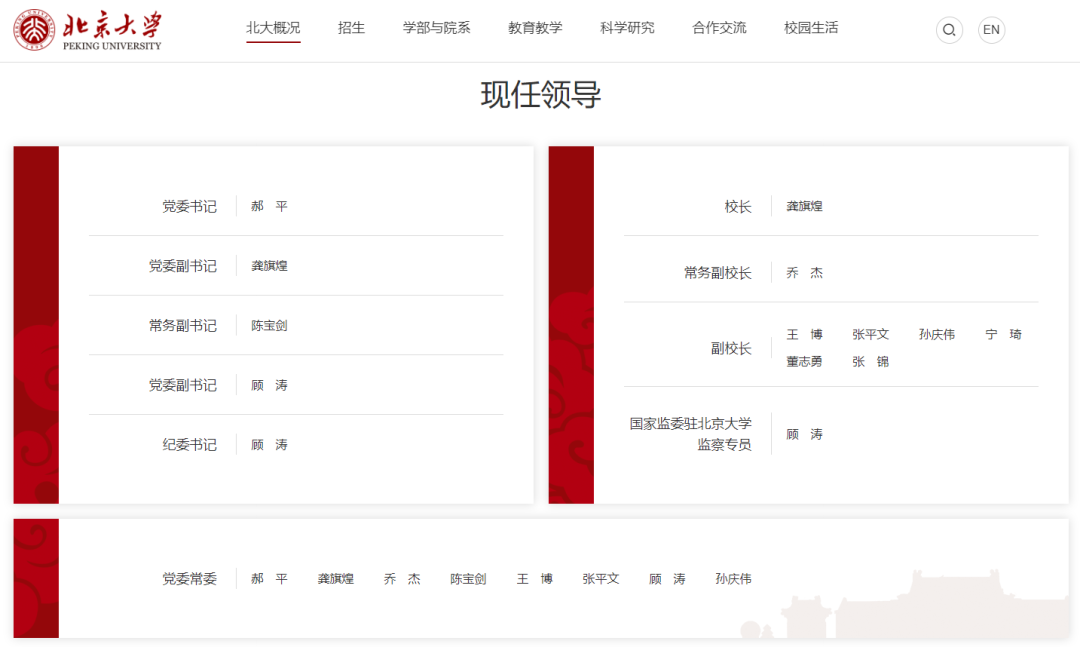Select 郝平 in the 党委常委 row
Screen dimensions: 1080x647
point(269,579)
